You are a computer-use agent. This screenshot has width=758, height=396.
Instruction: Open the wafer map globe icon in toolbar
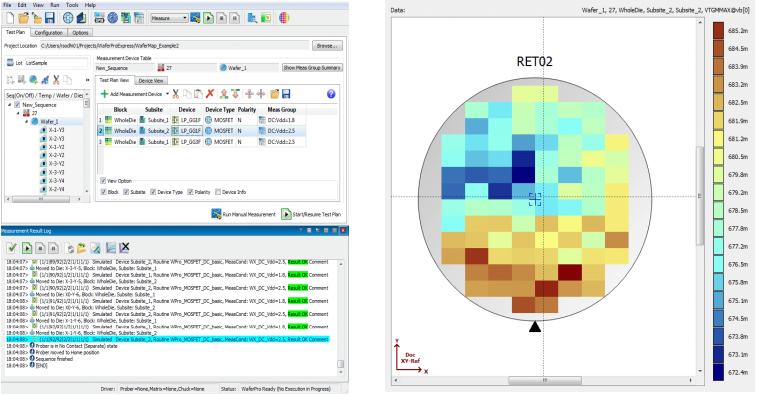[x=68, y=18]
